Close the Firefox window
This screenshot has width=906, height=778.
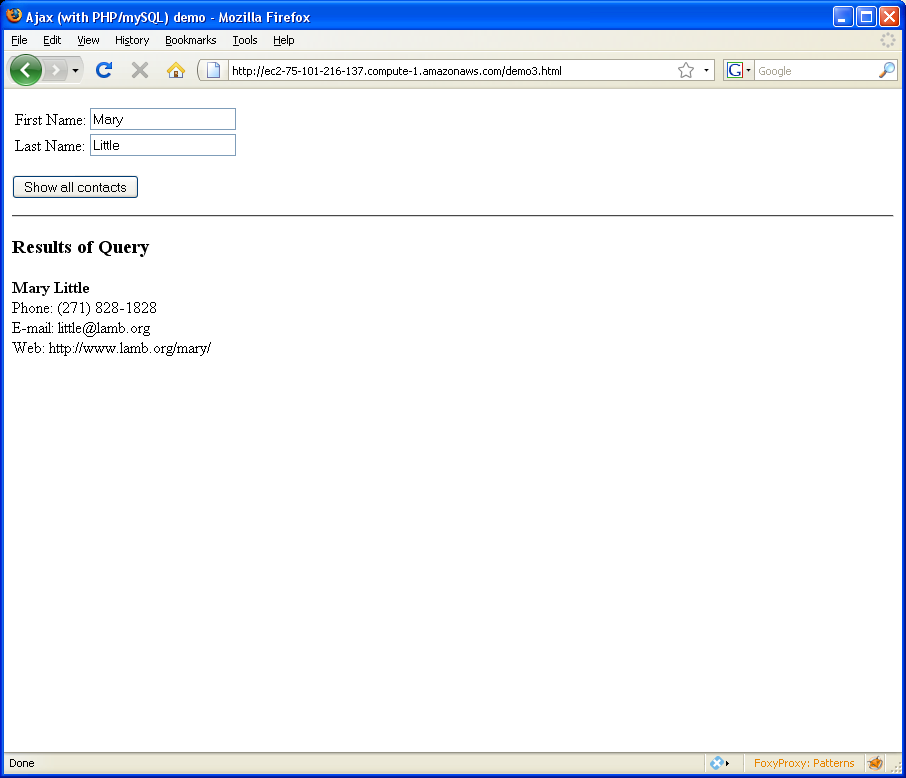coord(889,17)
